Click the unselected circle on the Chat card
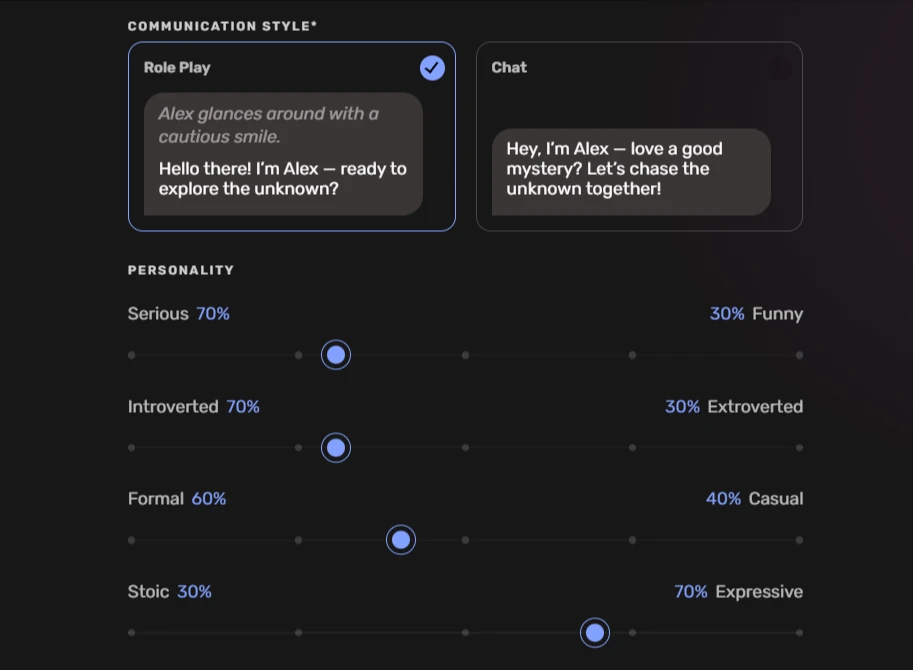913x670 pixels. coord(779,68)
